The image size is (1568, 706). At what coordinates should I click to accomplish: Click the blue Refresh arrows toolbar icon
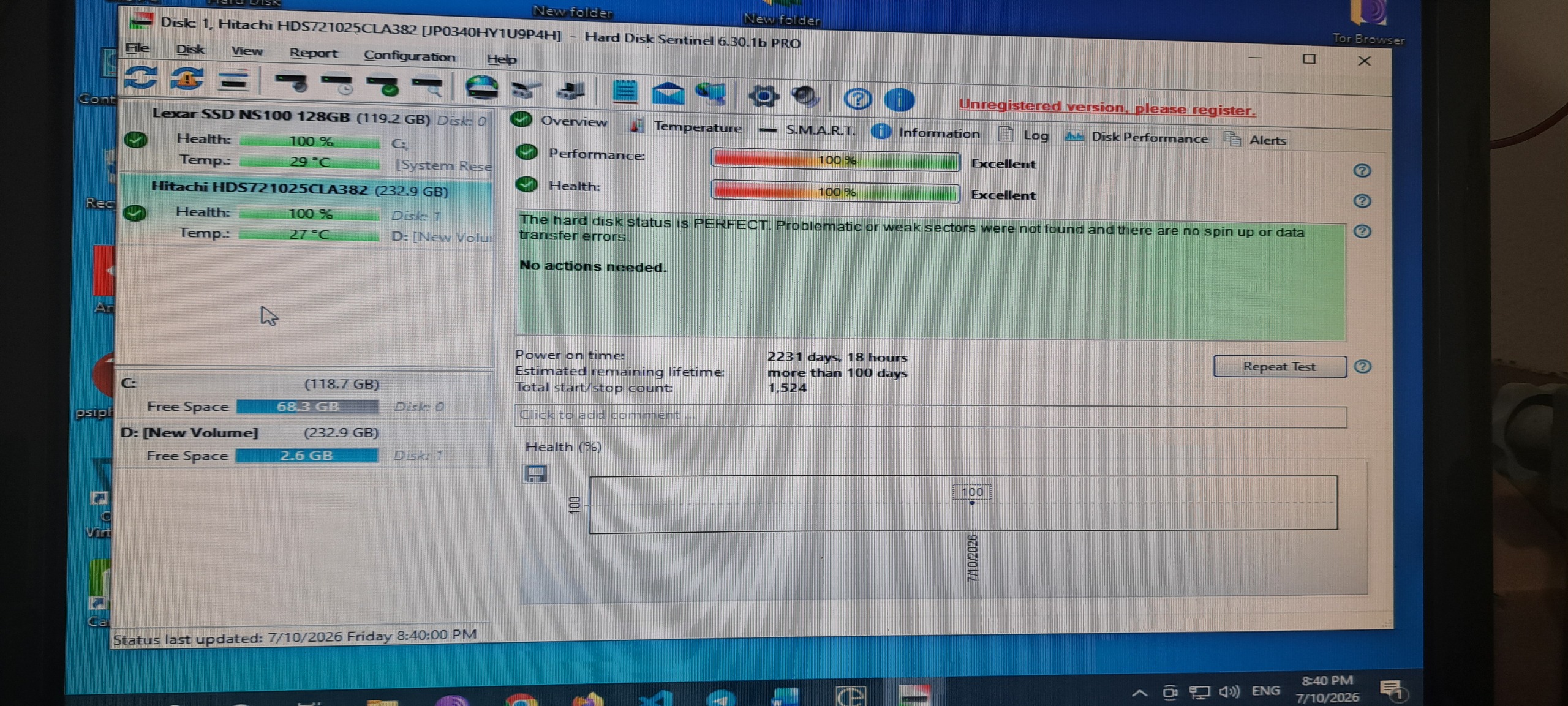point(141,78)
